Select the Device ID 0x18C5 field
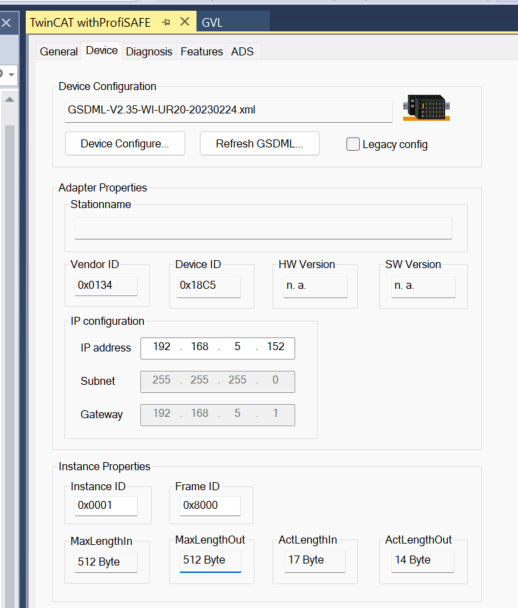The height and width of the screenshot is (608, 518). tap(209, 287)
